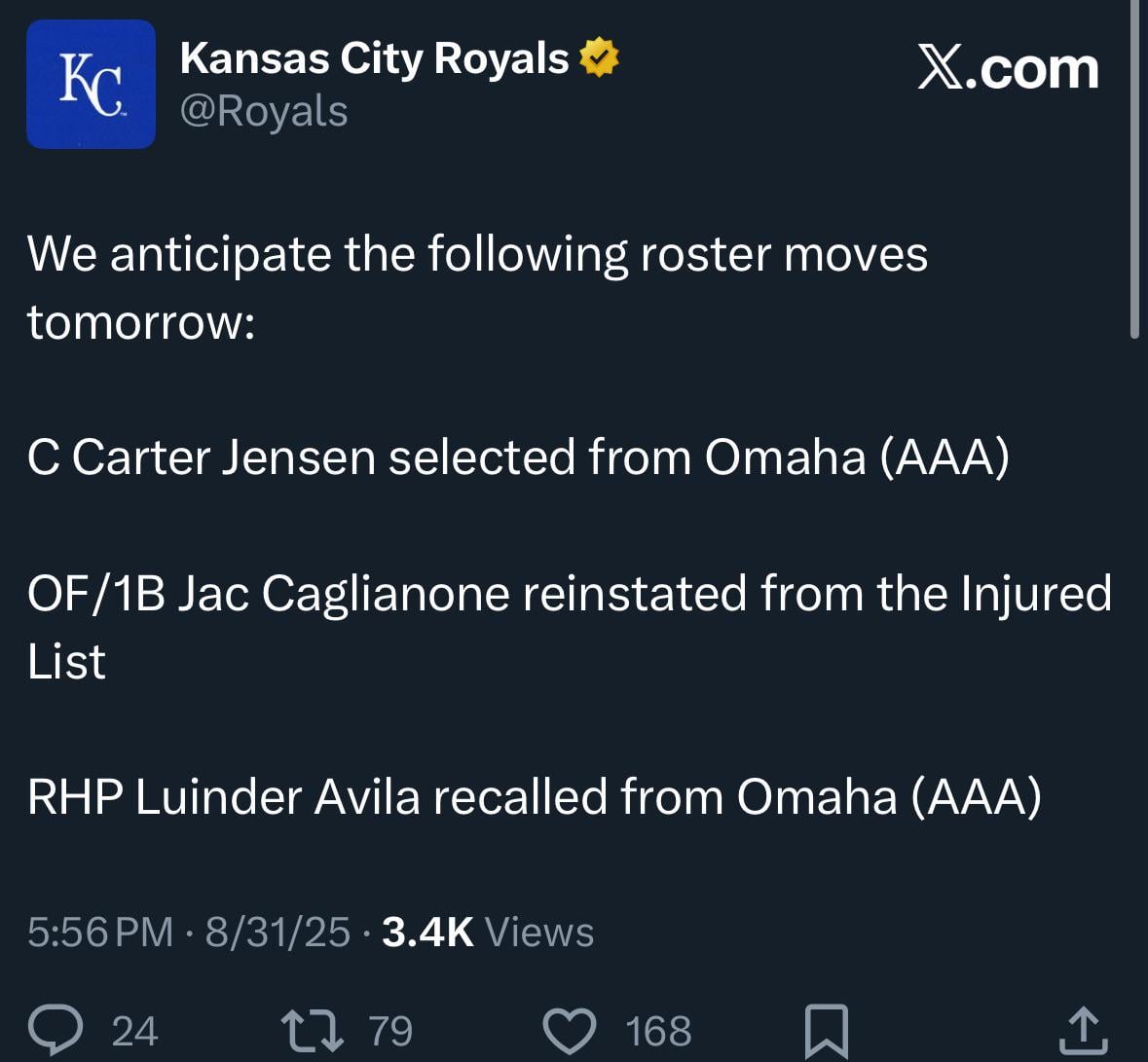
Task: Click the gold verified badge
Action: pyautogui.click(x=599, y=58)
